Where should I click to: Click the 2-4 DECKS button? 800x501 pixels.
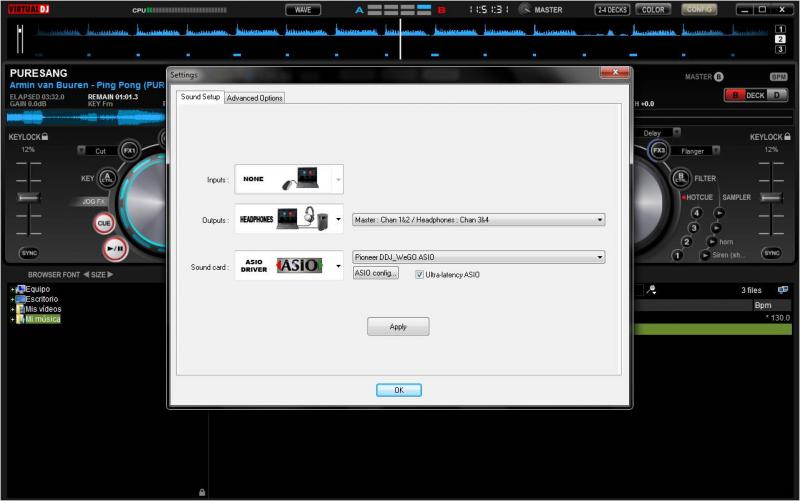[x=612, y=10]
